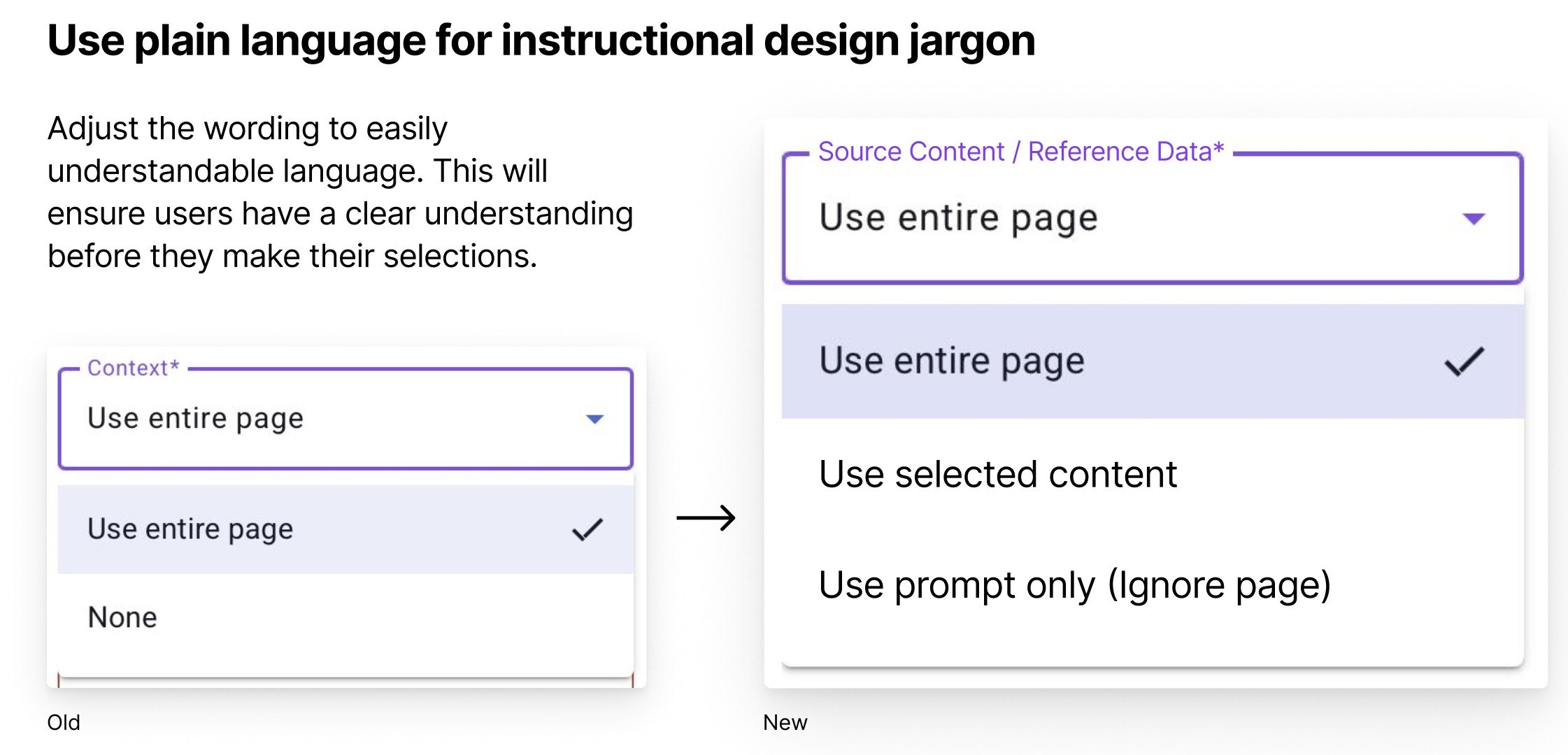1568x755 pixels.
Task: Click the dropdown arrow in the old Context field
Action: [594, 419]
